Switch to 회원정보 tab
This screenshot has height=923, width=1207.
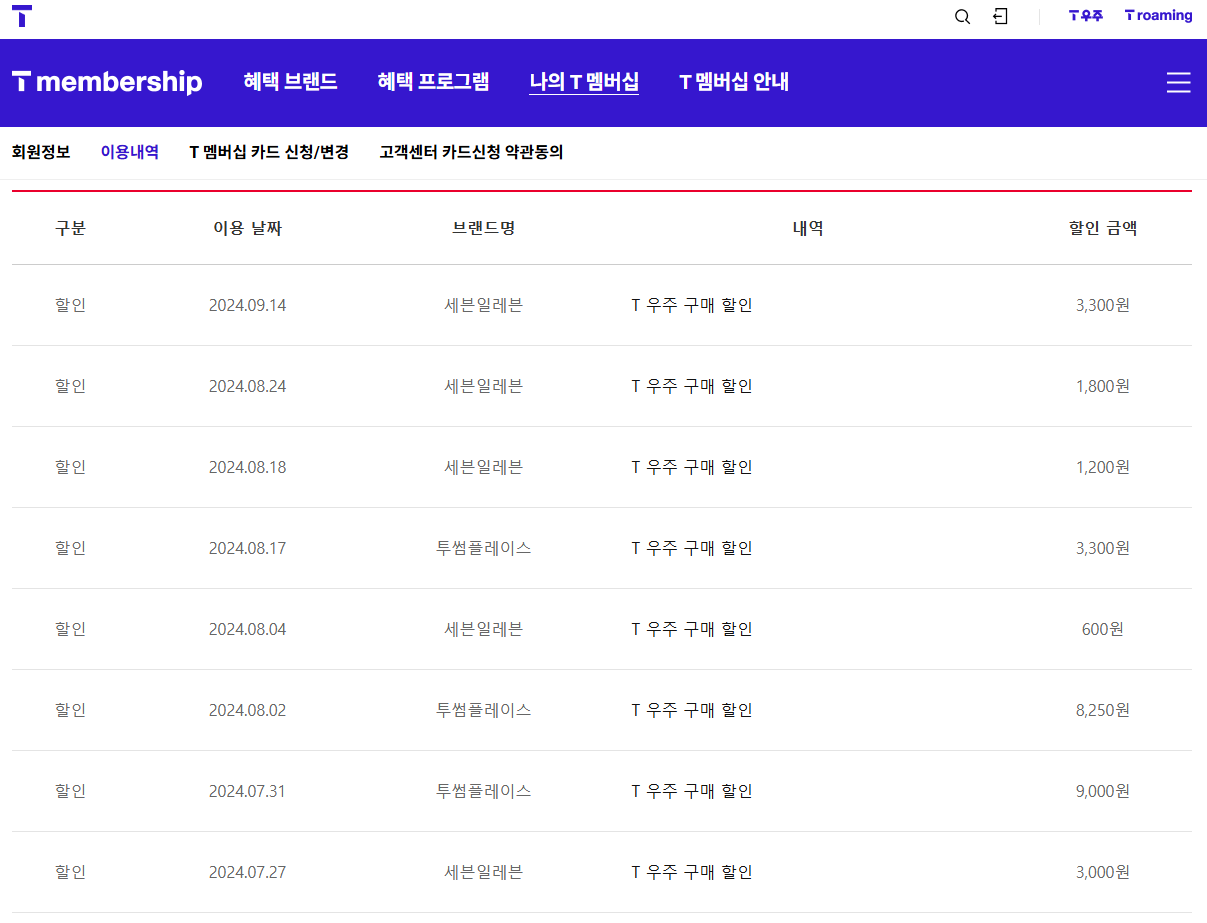41,153
